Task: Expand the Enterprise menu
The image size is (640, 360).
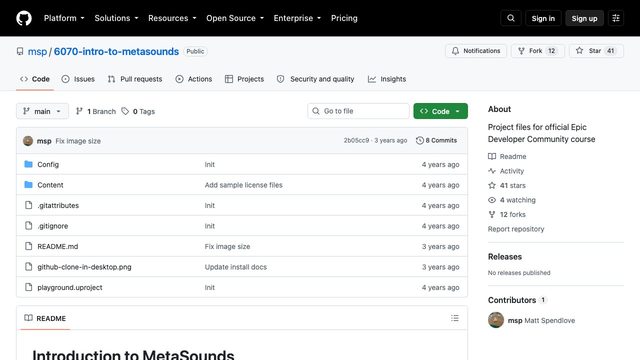Action: click(x=297, y=18)
